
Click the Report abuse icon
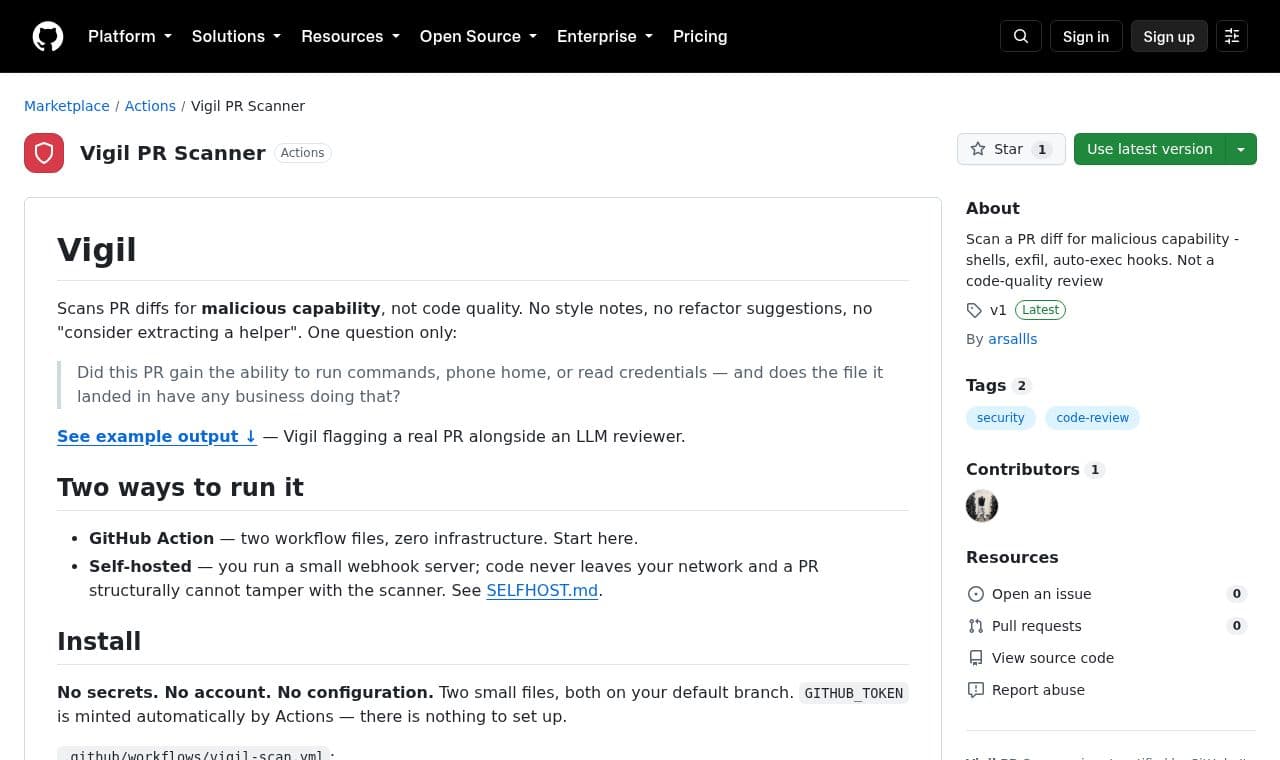pyautogui.click(x=976, y=690)
